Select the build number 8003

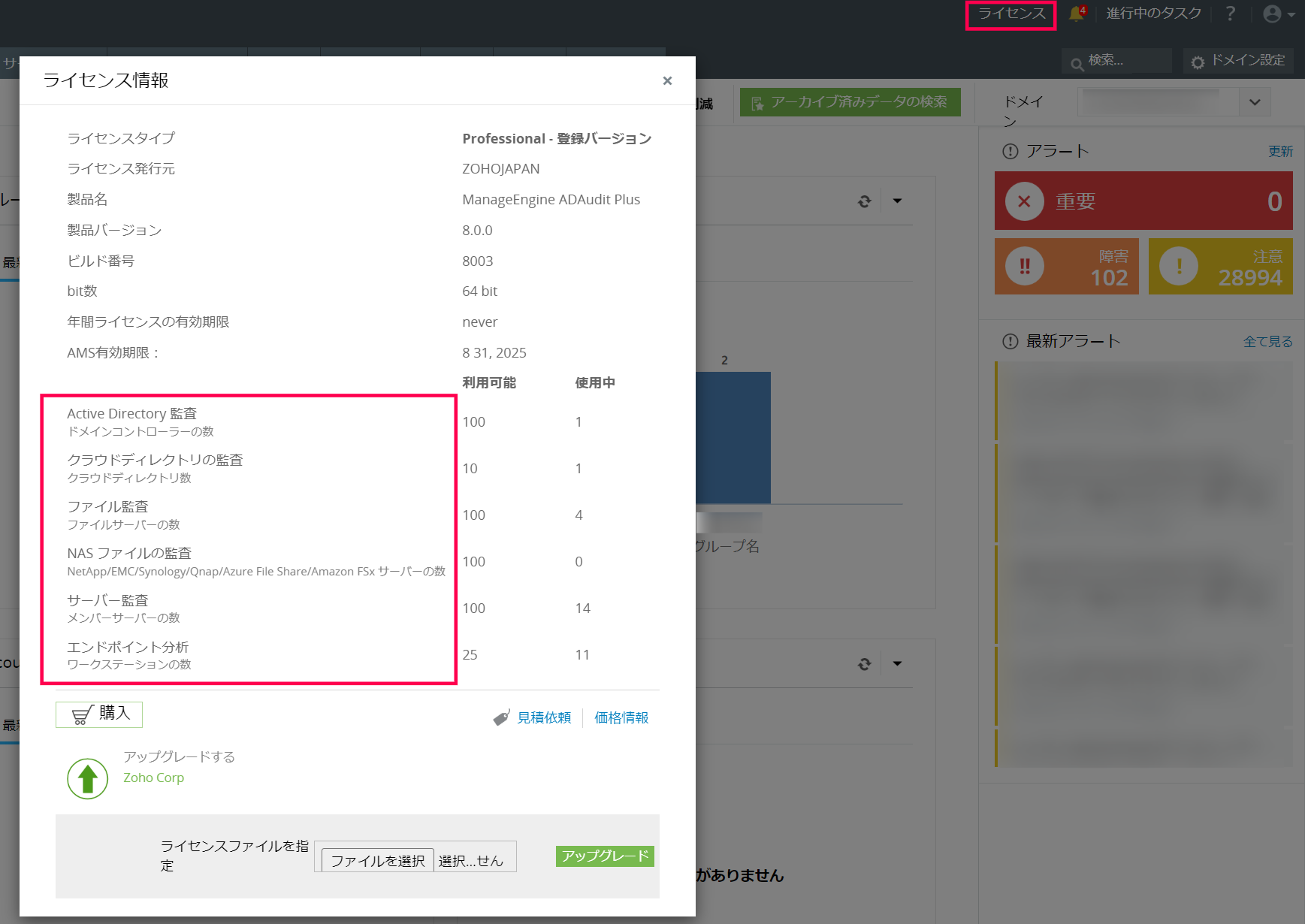pyautogui.click(x=478, y=261)
